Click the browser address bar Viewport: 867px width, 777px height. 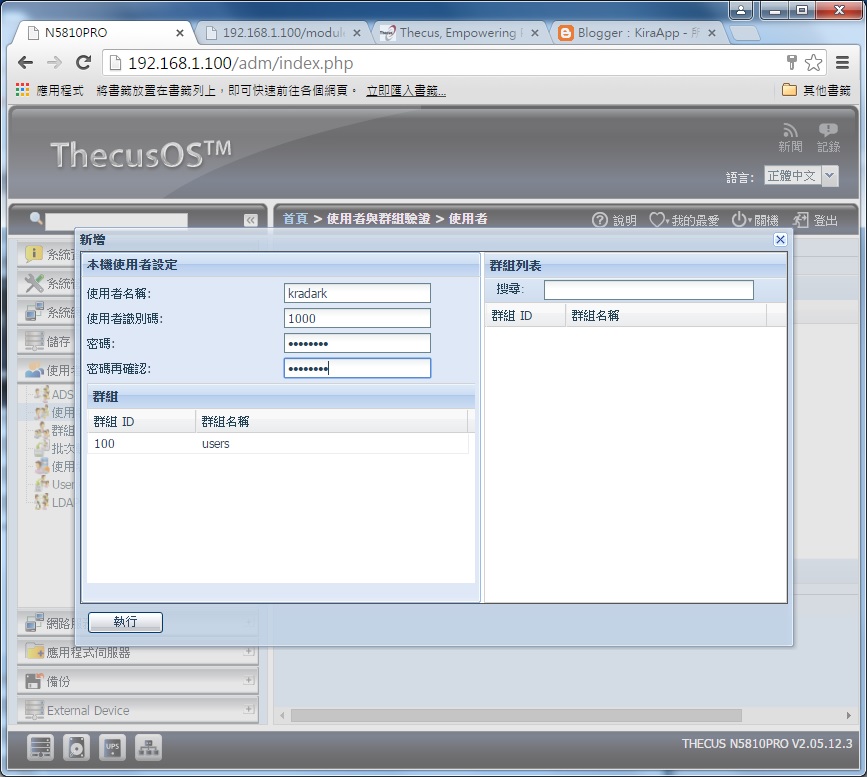(442, 63)
